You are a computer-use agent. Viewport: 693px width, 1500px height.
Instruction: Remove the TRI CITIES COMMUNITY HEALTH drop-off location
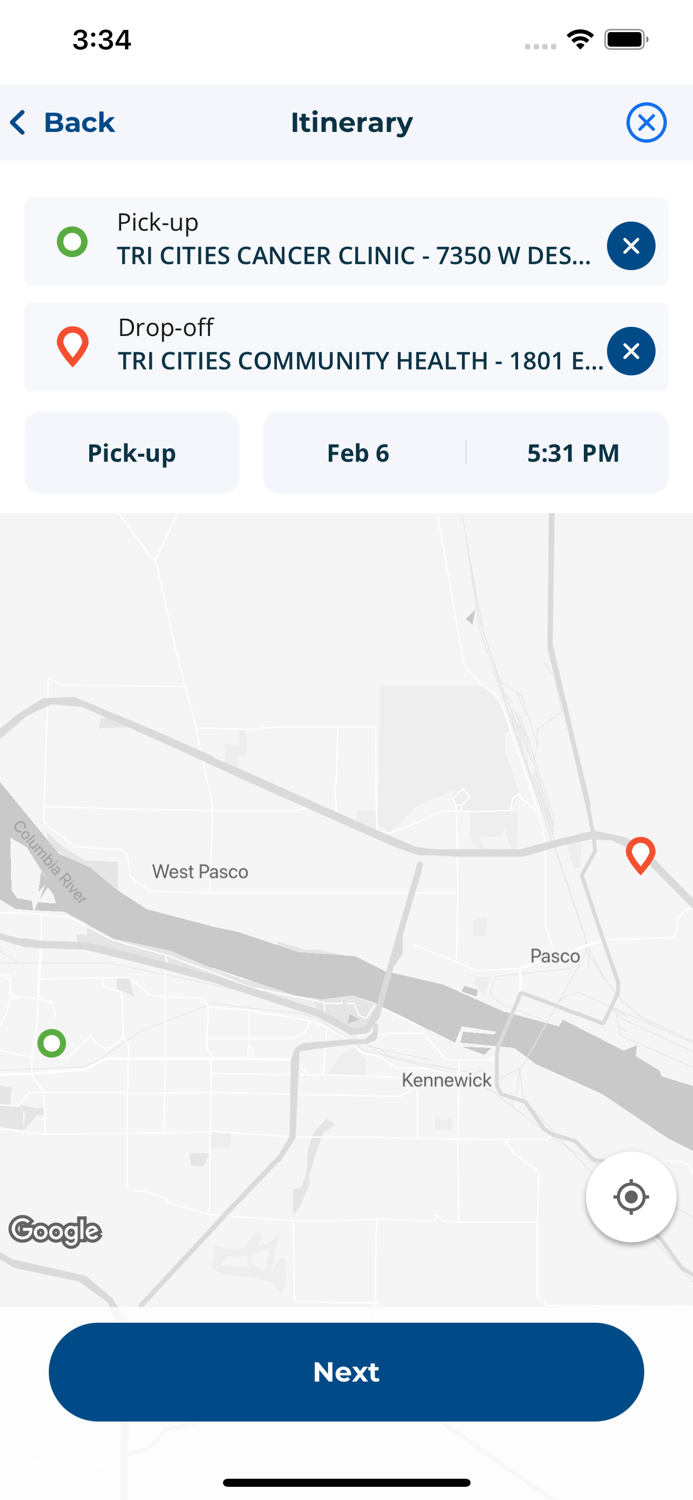click(x=631, y=351)
